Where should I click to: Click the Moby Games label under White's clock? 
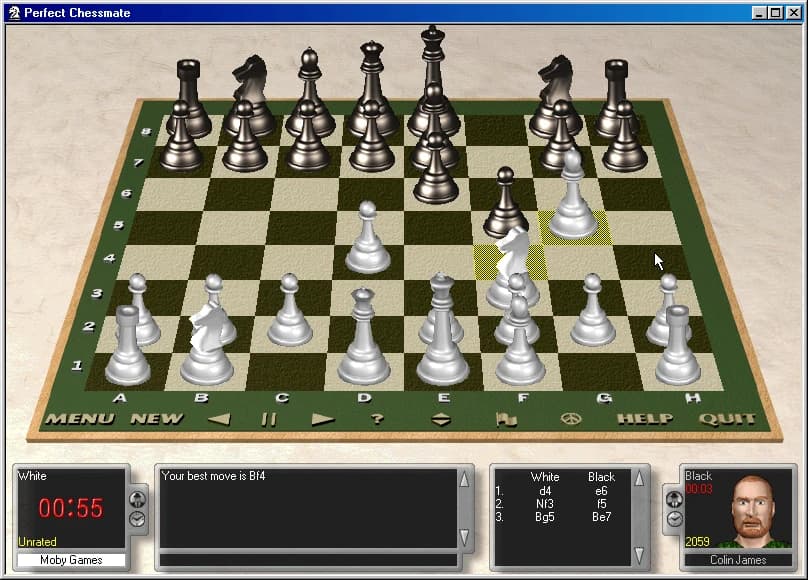pyautogui.click(x=70, y=560)
